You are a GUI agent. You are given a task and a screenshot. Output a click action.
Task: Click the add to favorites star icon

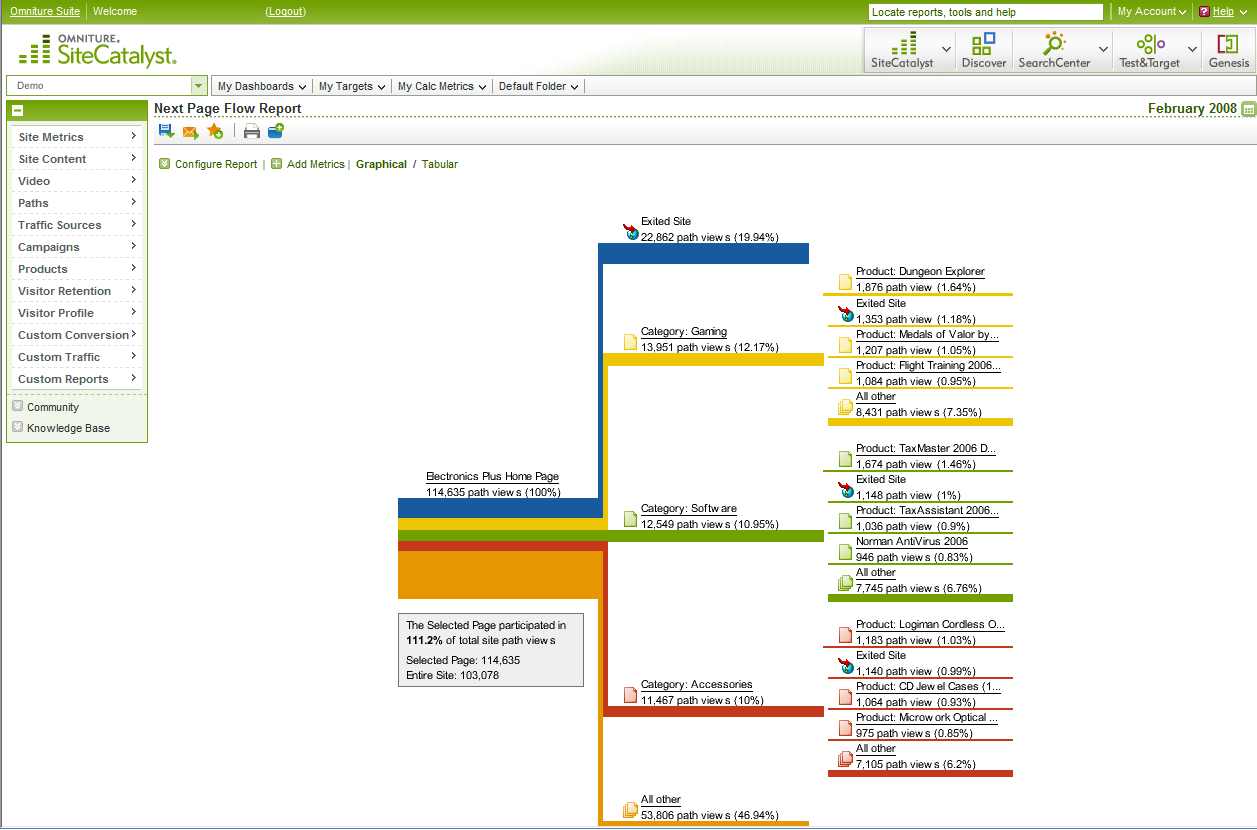pos(215,130)
